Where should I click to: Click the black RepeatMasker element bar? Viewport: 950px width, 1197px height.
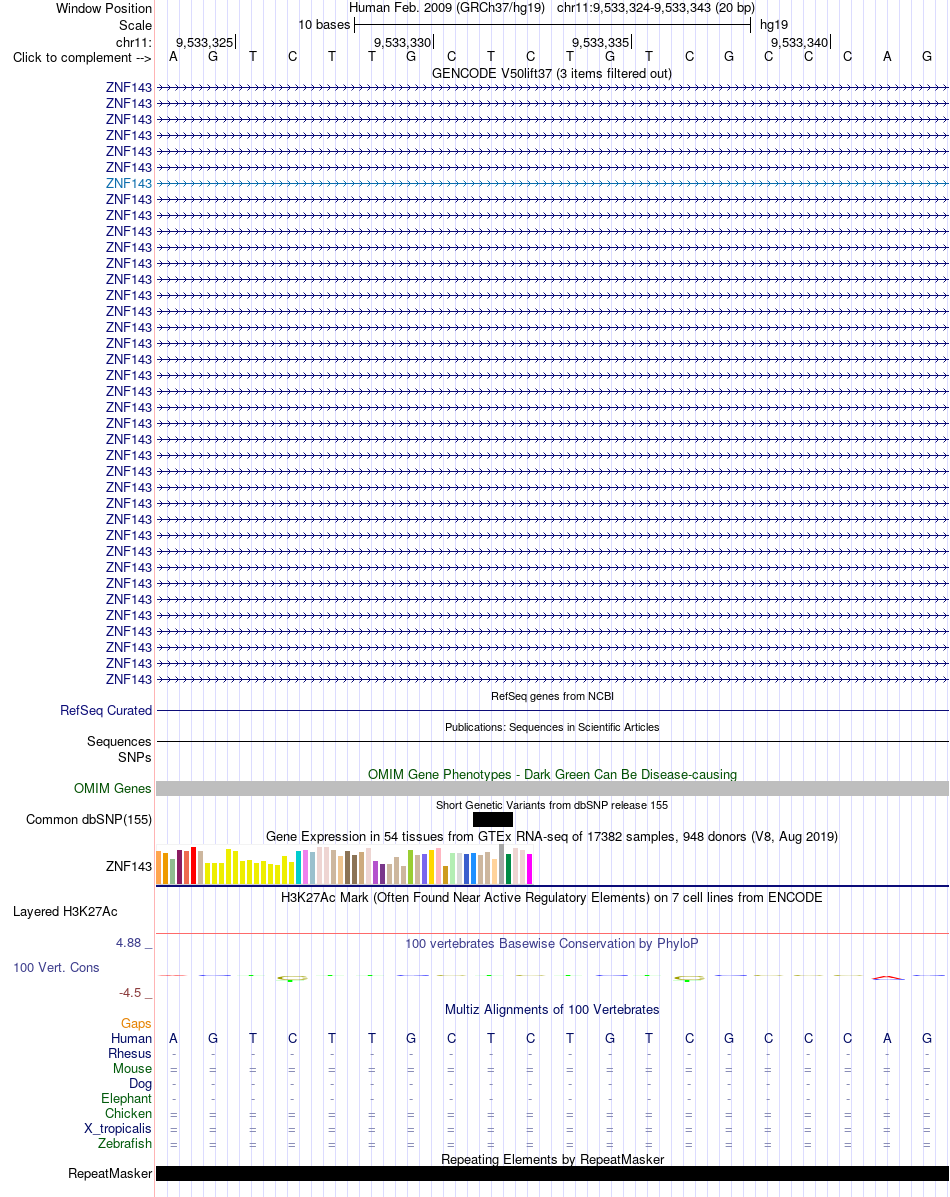pos(552,1173)
